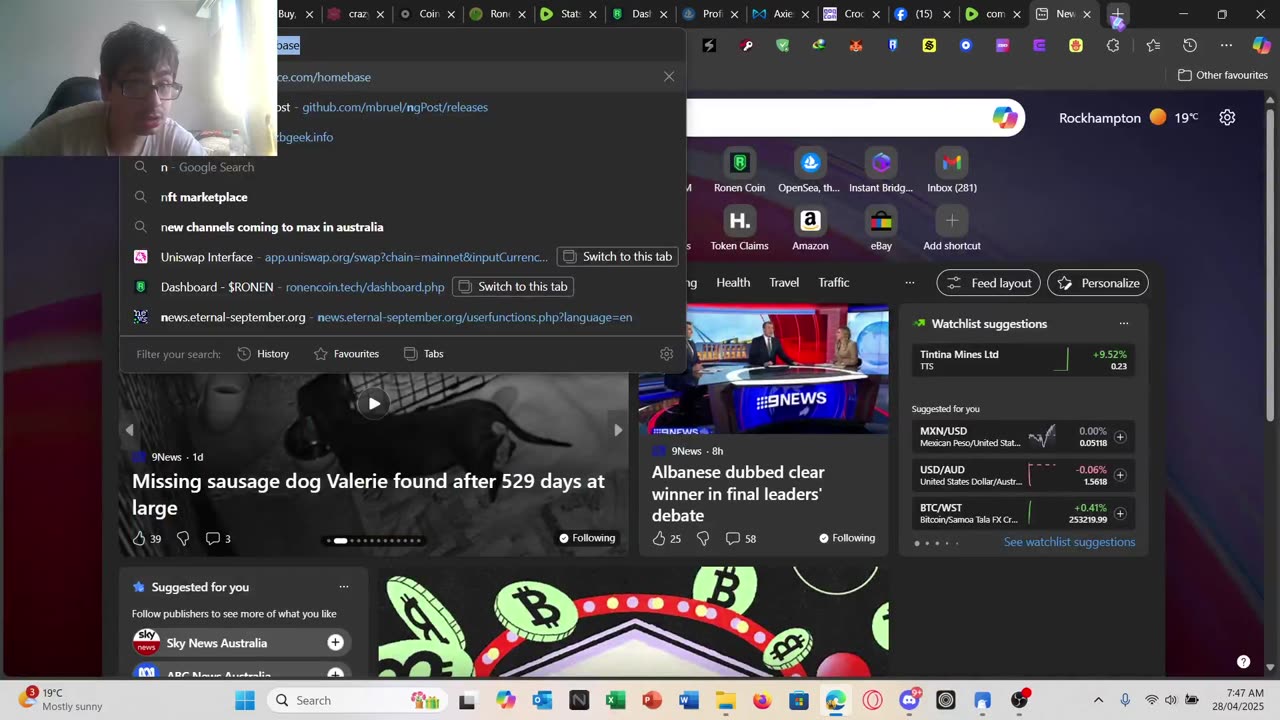Open the Feed layout options
Image resolution: width=1280 pixels, height=720 pixels.
click(x=988, y=283)
